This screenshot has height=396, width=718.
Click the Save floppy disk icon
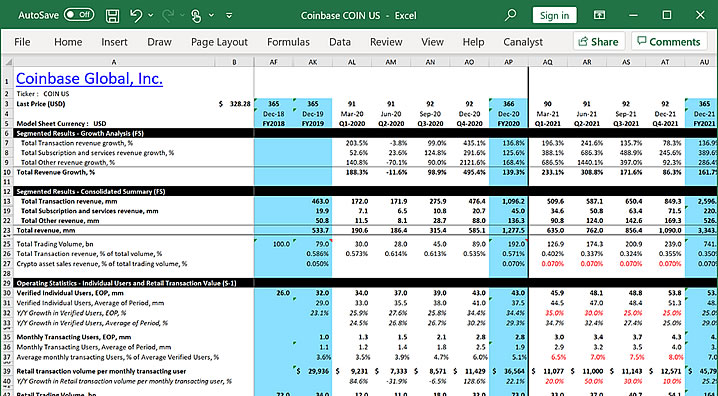click(x=113, y=16)
